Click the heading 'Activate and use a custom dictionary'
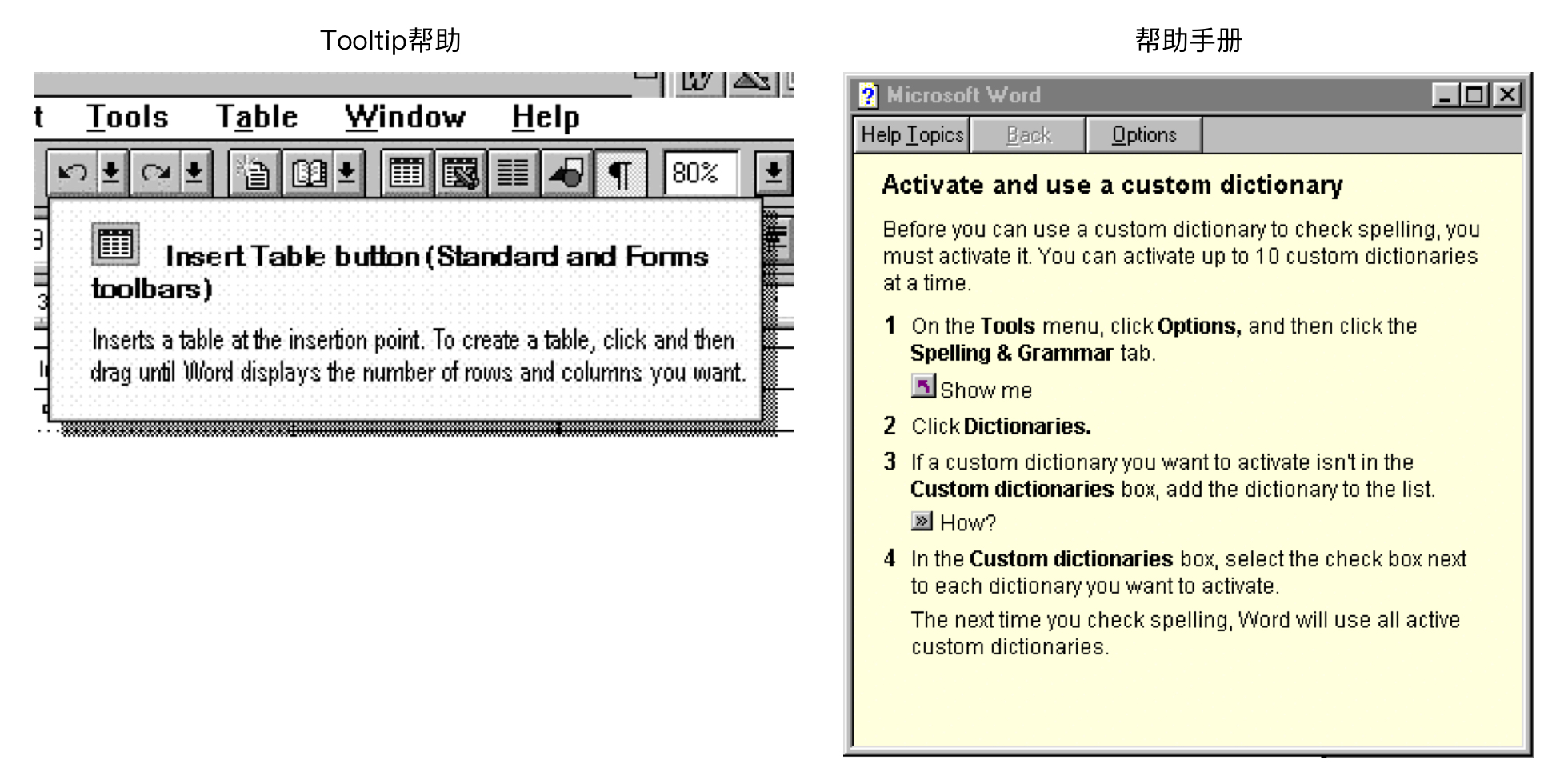Screen dimensions: 1560x784 pos(1112,185)
